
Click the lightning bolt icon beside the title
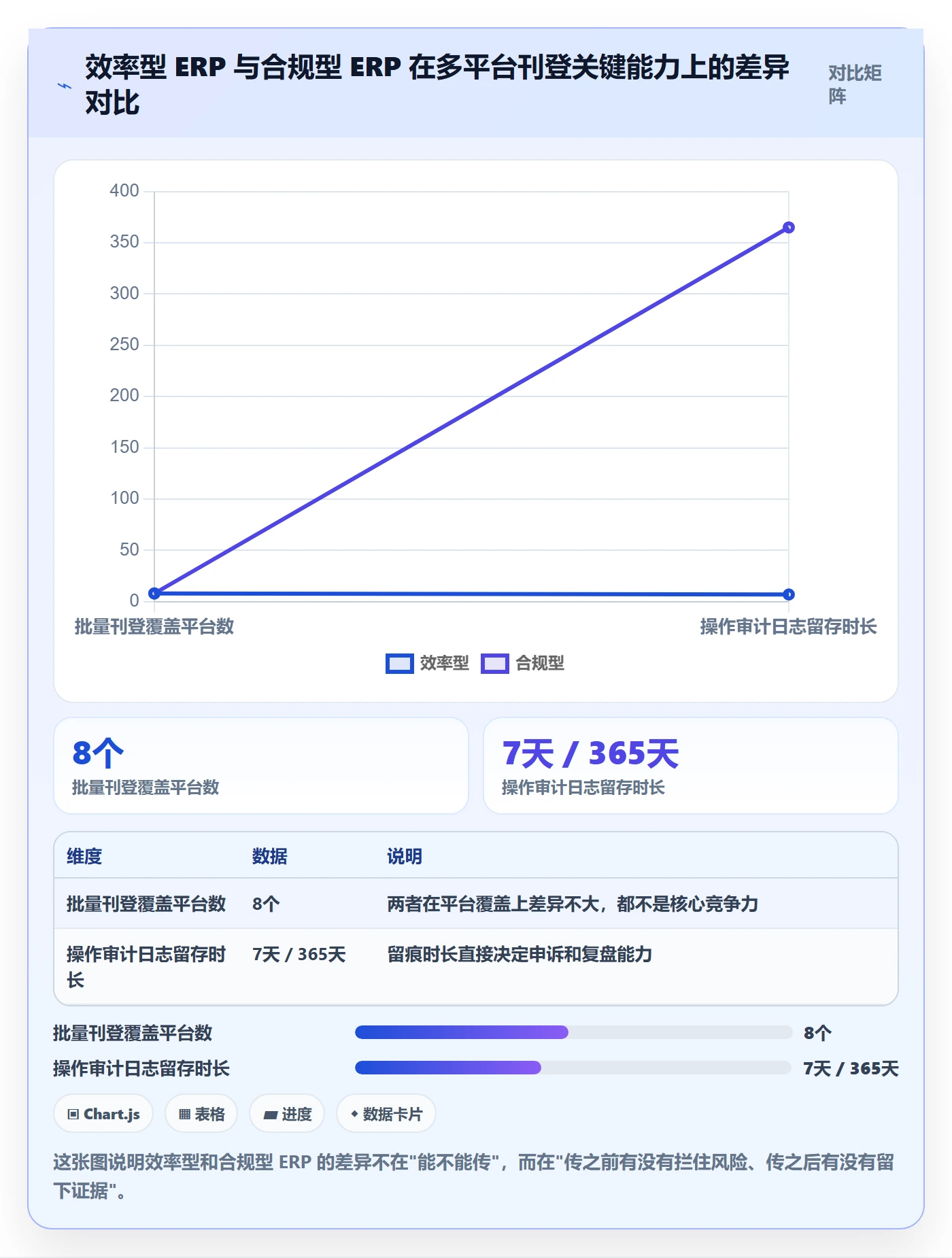click(64, 86)
